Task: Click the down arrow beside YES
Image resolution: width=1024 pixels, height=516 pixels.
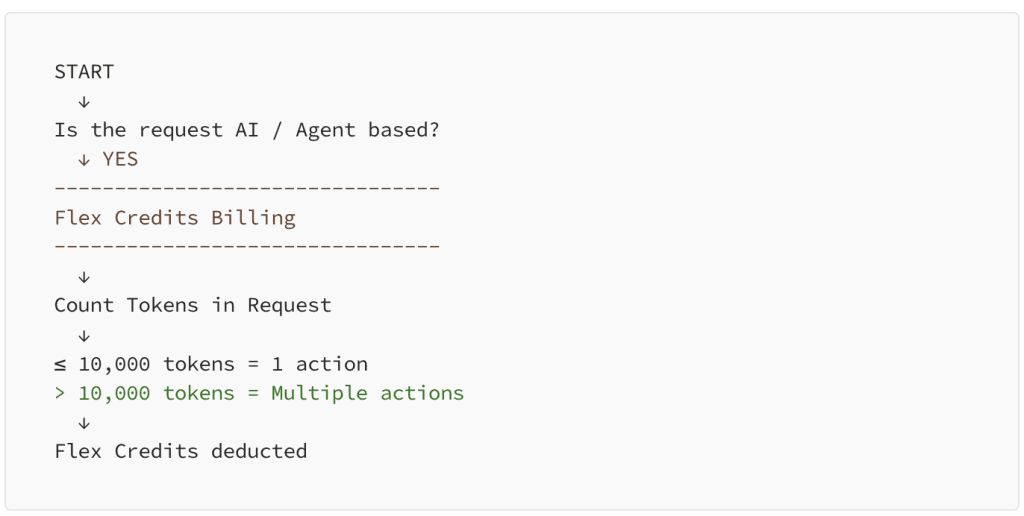Action: [x=84, y=160]
